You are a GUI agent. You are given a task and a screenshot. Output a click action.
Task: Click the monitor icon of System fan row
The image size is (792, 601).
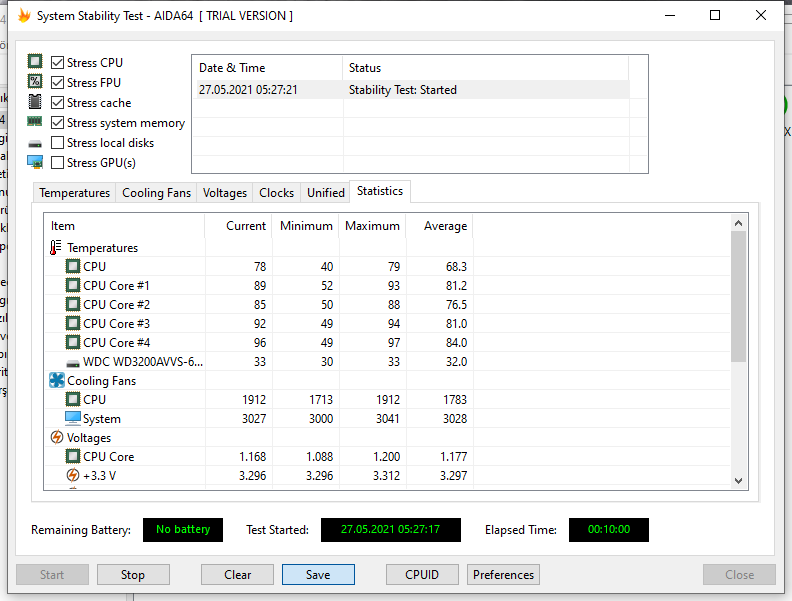73,418
